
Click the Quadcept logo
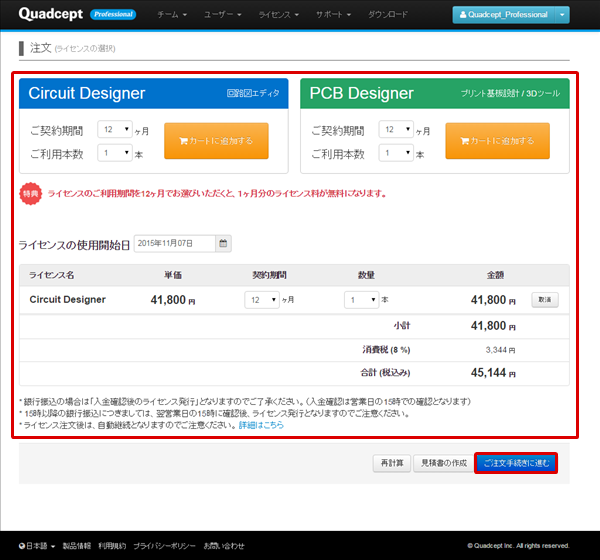(51, 14)
